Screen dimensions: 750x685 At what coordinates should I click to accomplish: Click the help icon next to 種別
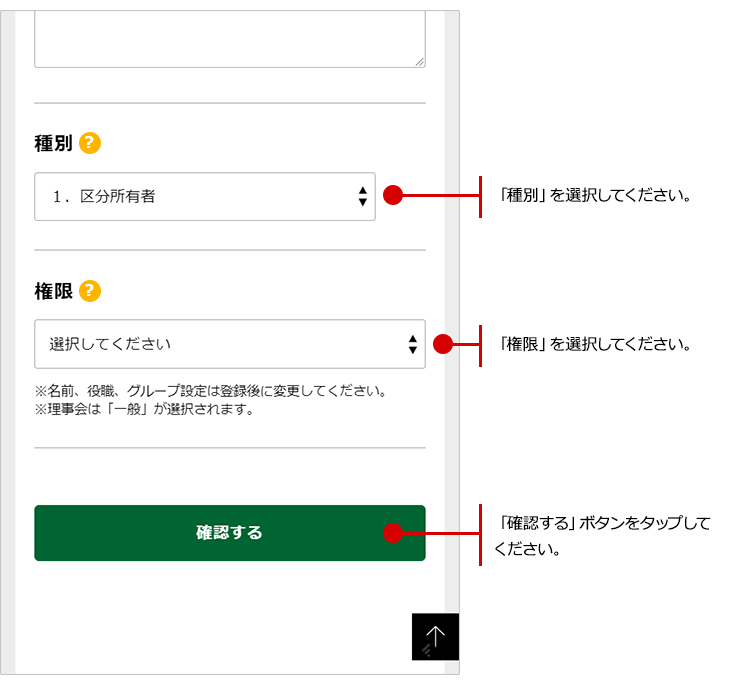tap(90, 143)
